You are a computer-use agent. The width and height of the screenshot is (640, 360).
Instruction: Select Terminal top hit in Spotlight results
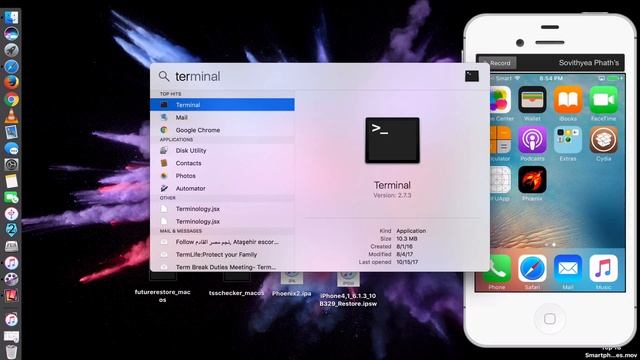click(222, 104)
